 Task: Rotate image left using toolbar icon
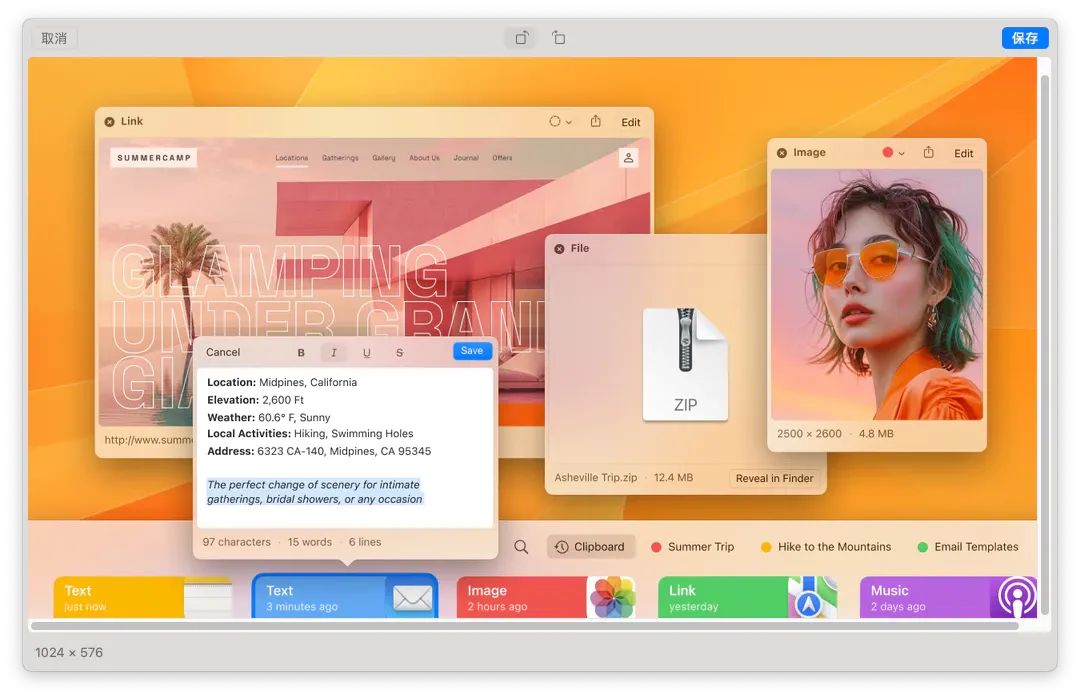522,38
